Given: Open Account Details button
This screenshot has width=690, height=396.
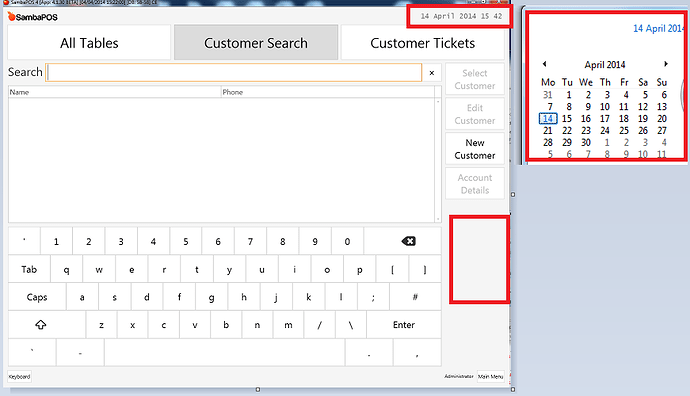Looking at the screenshot, I should click(475, 184).
